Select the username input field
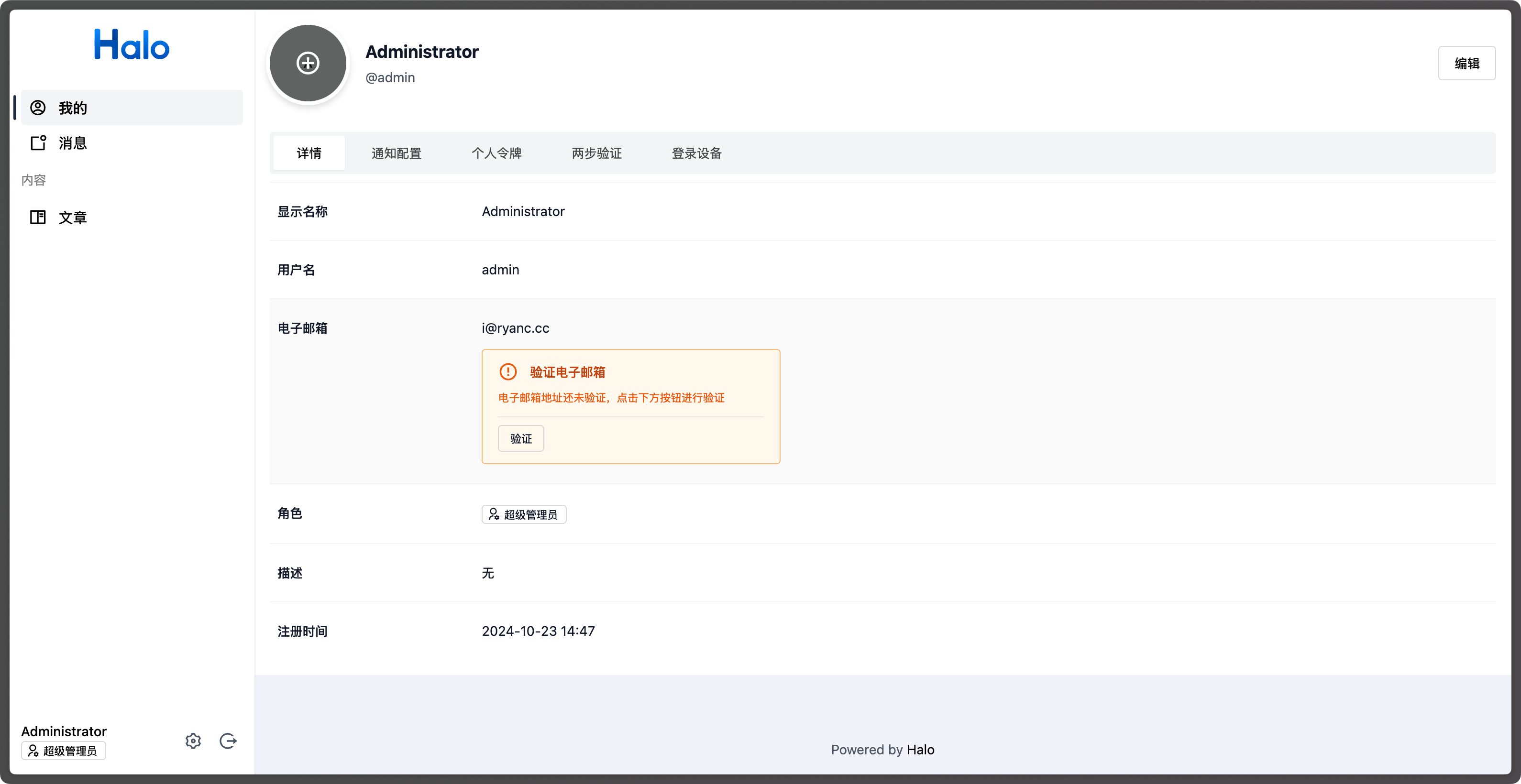This screenshot has width=1521, height=784. tap(500, 269)
